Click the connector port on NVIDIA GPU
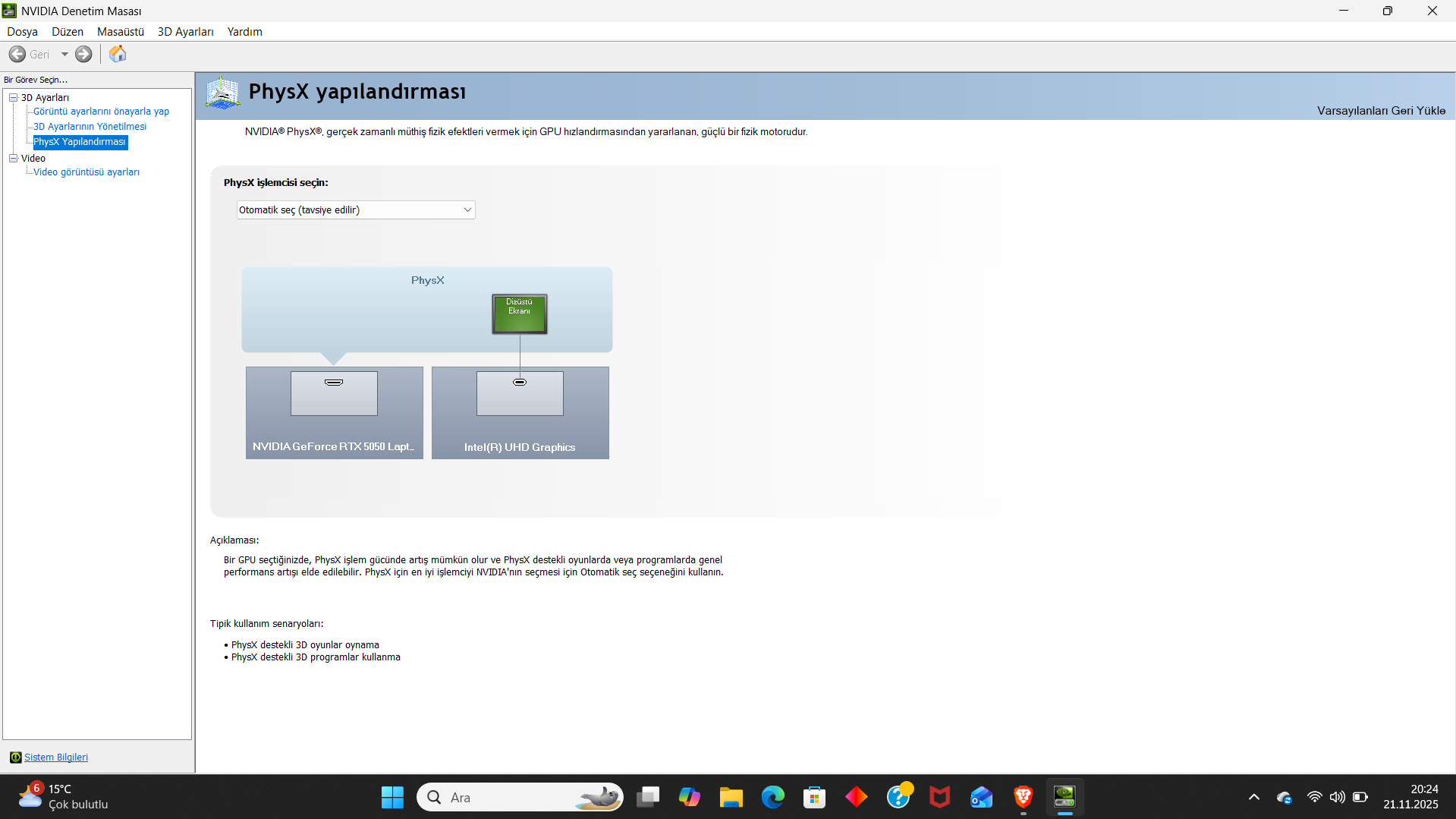This screenshot has height=819, width=1456. (334, 382)
